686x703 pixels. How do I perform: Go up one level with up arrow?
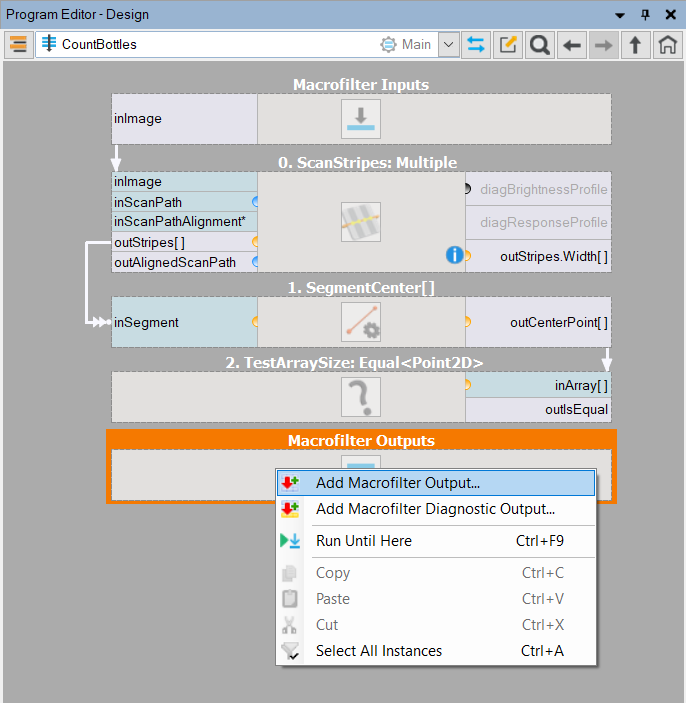click(635, 45)
